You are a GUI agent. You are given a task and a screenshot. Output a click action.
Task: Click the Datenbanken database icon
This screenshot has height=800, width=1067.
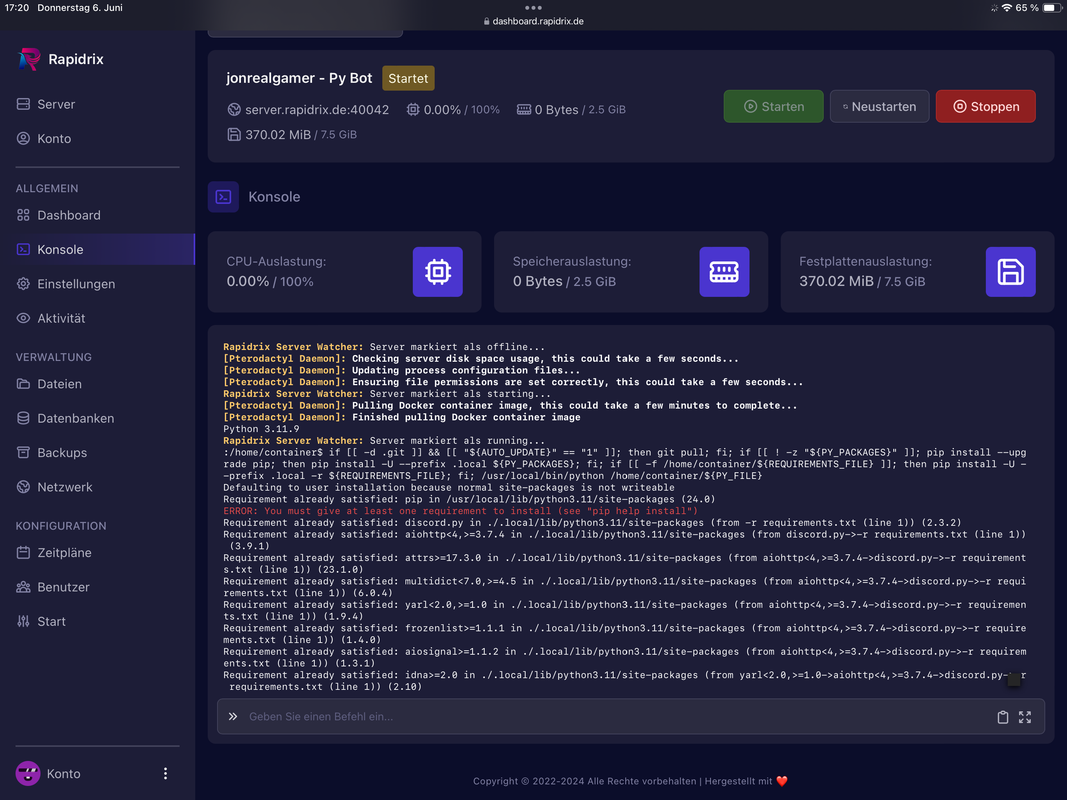coord(23,418)
